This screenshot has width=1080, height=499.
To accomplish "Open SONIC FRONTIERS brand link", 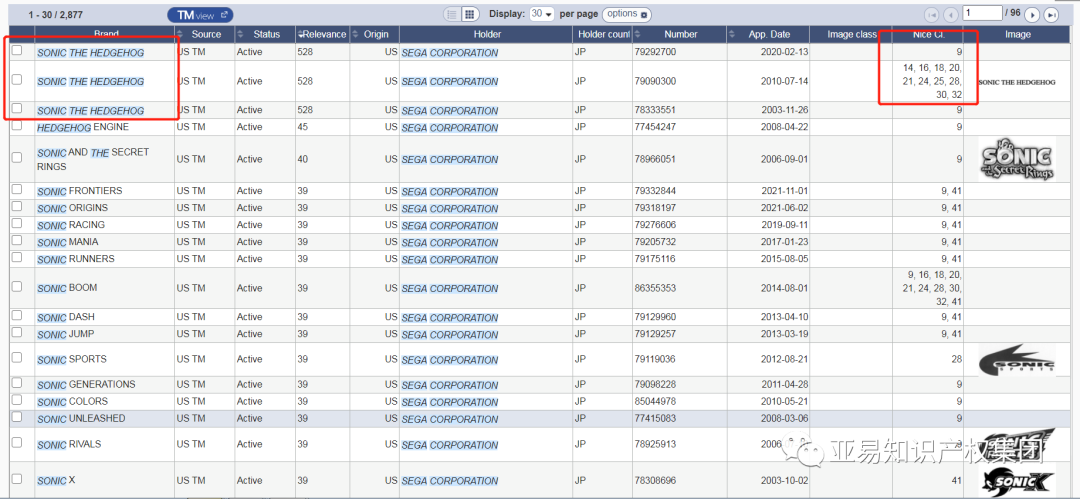I will coord(79,191).
